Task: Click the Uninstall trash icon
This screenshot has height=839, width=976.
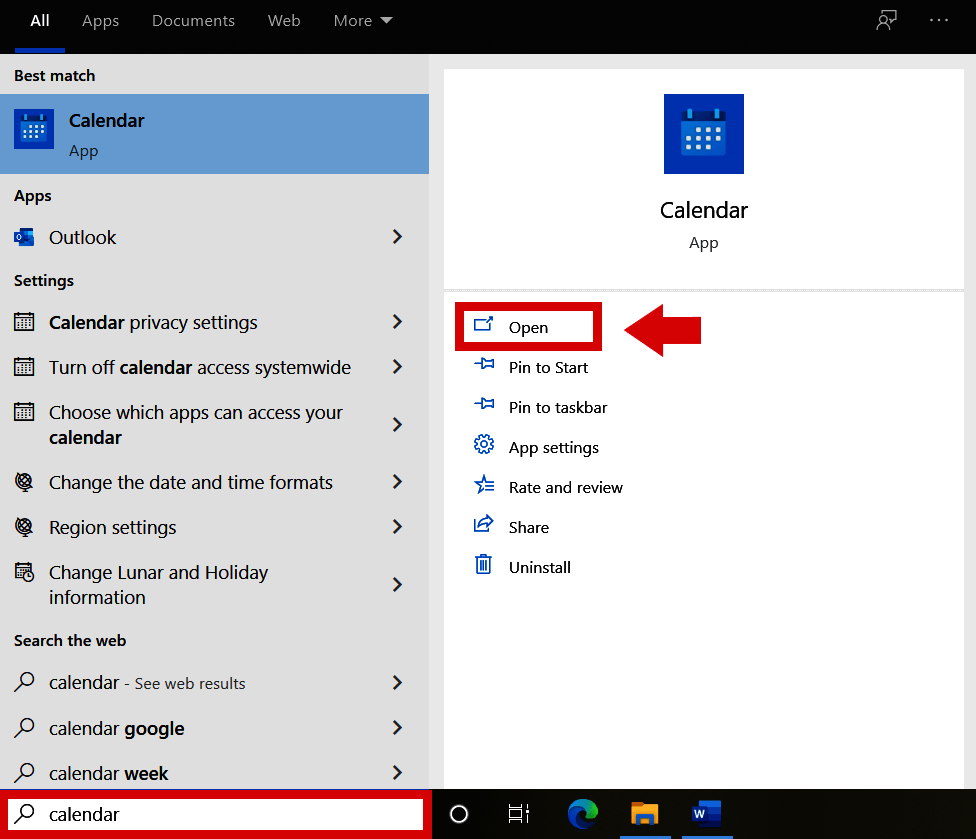Action: coord(484,565)
